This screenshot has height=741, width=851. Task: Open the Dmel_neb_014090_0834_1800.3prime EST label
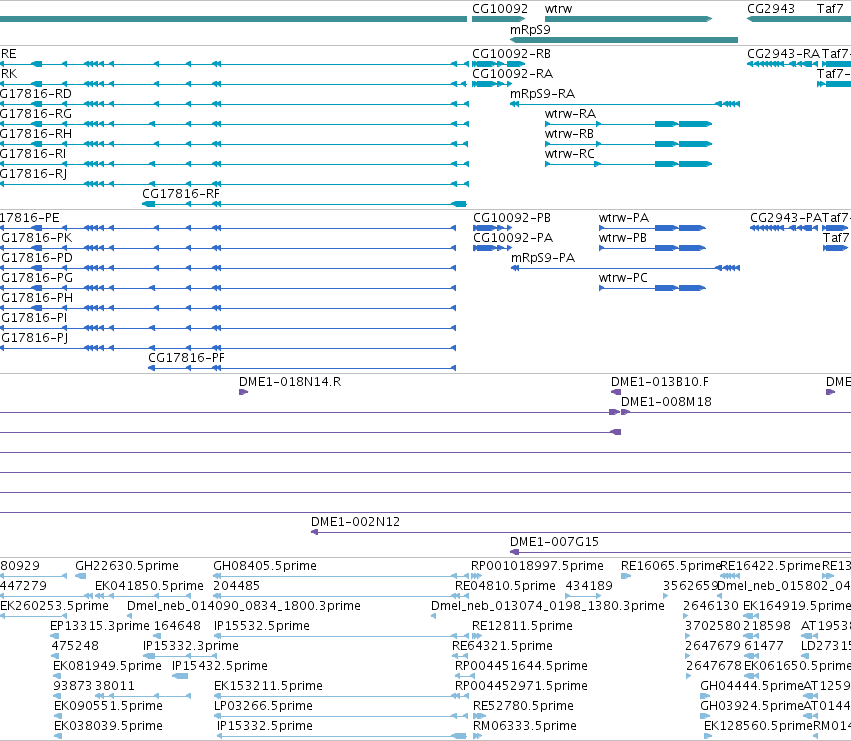pos(244,606)
